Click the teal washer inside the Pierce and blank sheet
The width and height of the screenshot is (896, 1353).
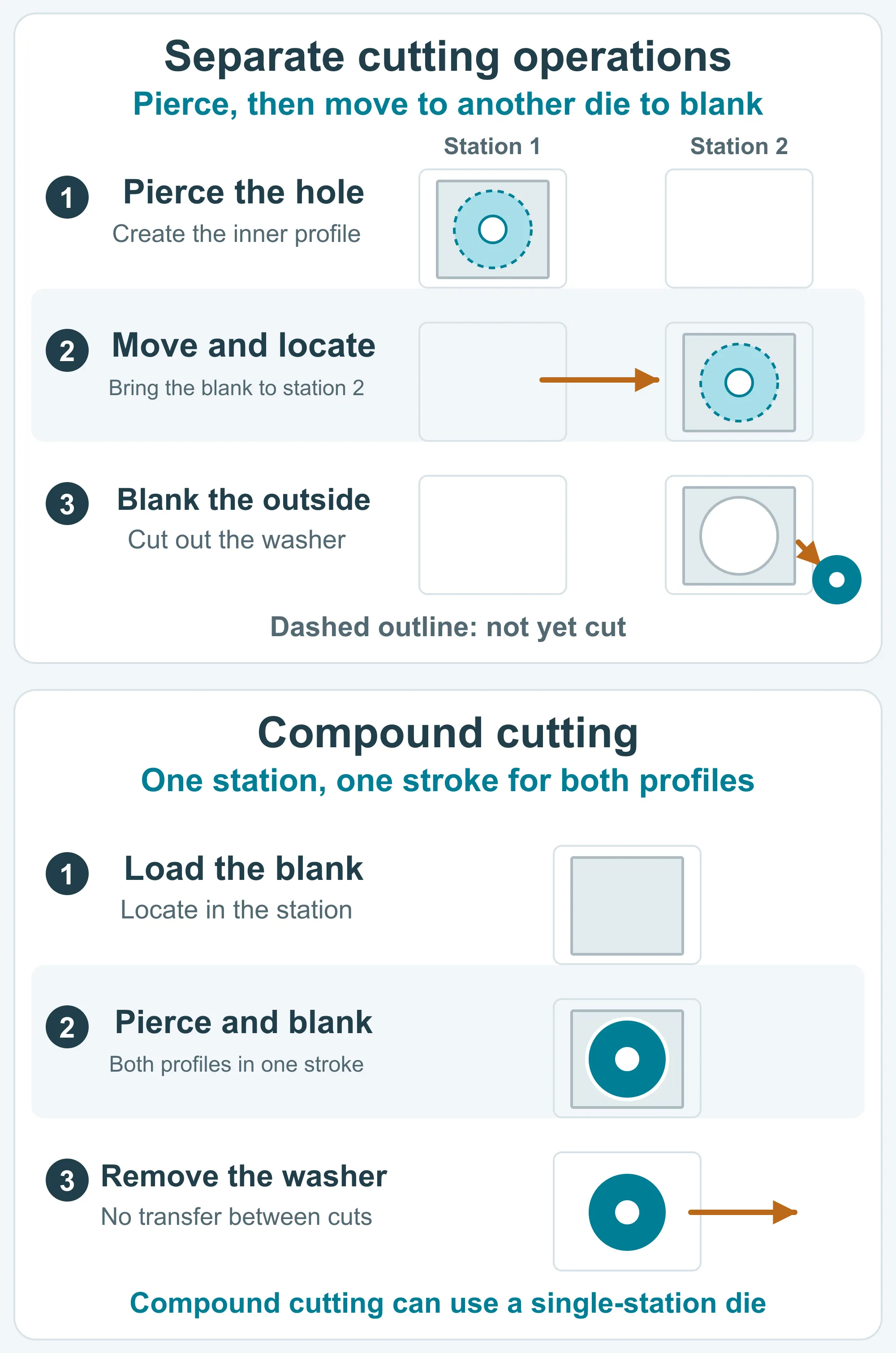[x=627, y=1059]
